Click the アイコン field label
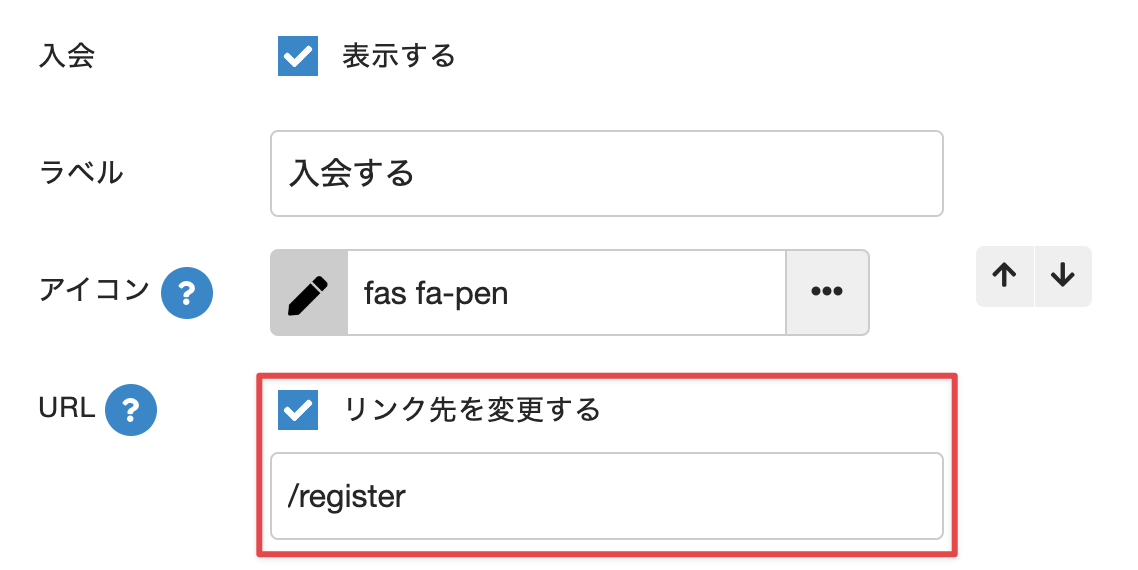The image size is (1138, 570). pyautogui.click(x=94, y=291)
